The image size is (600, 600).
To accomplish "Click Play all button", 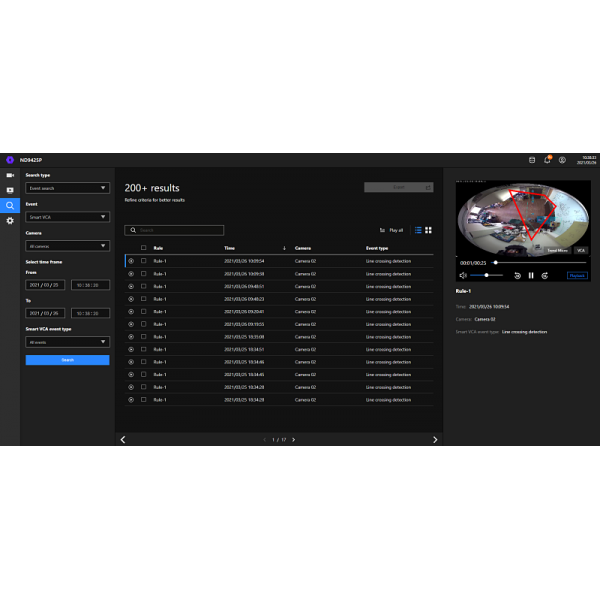I will [392, 230].
